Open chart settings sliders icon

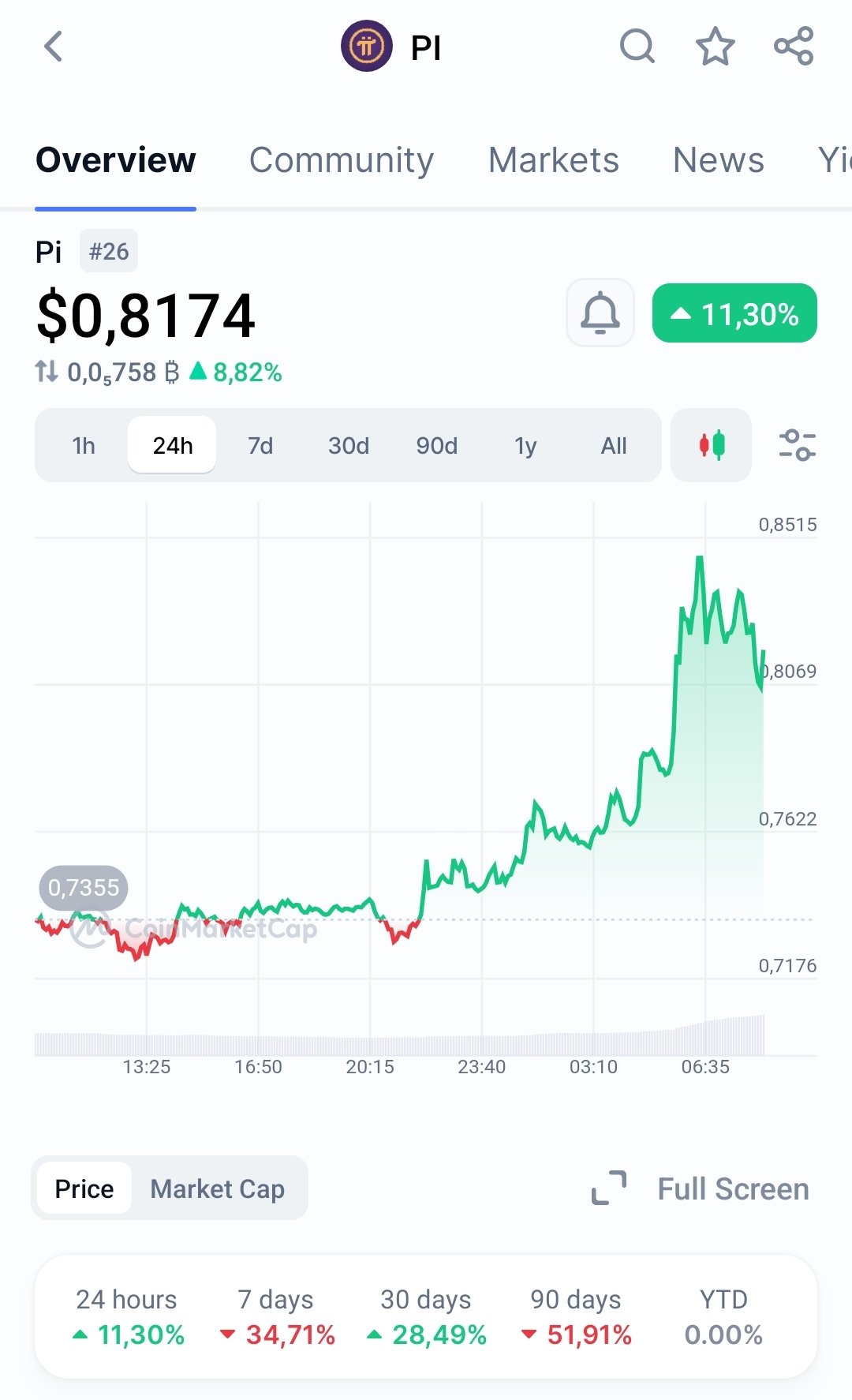click(x=797, y=445)
